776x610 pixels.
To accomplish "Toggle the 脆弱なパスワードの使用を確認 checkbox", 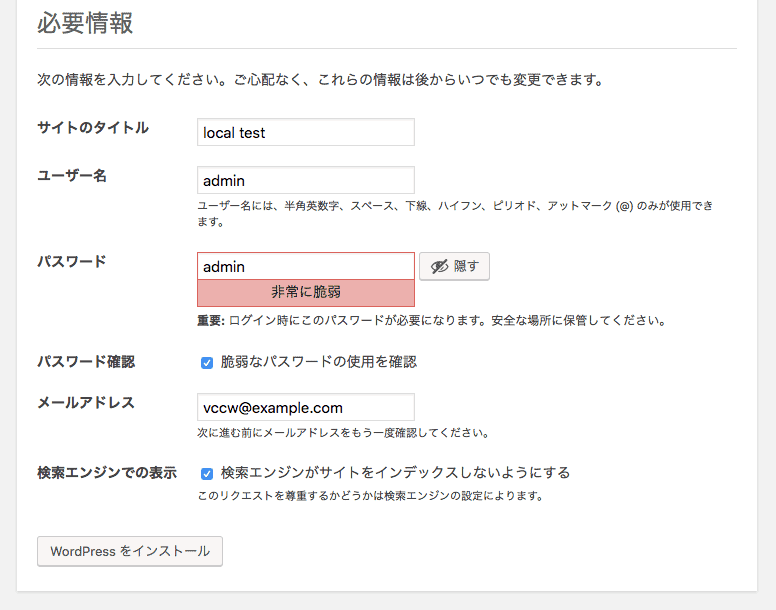I will [x=207, y=363].
